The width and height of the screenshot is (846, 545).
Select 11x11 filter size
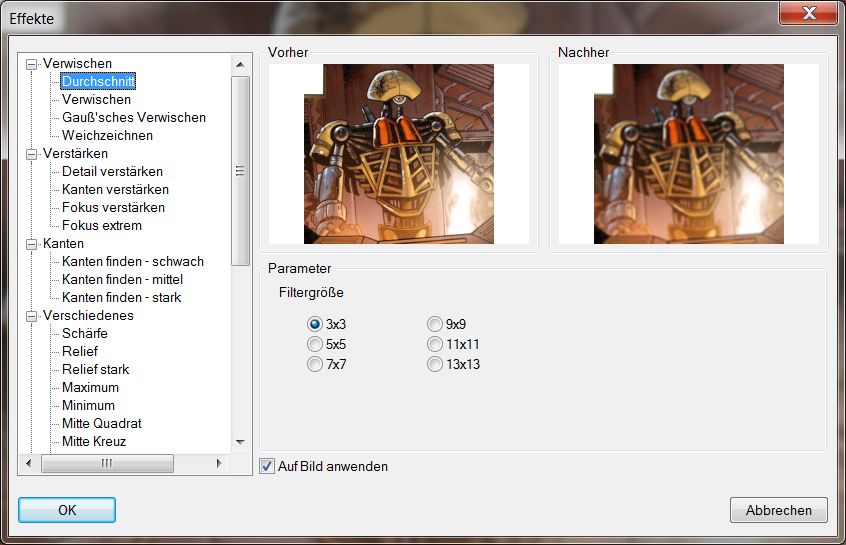[453, 344]
